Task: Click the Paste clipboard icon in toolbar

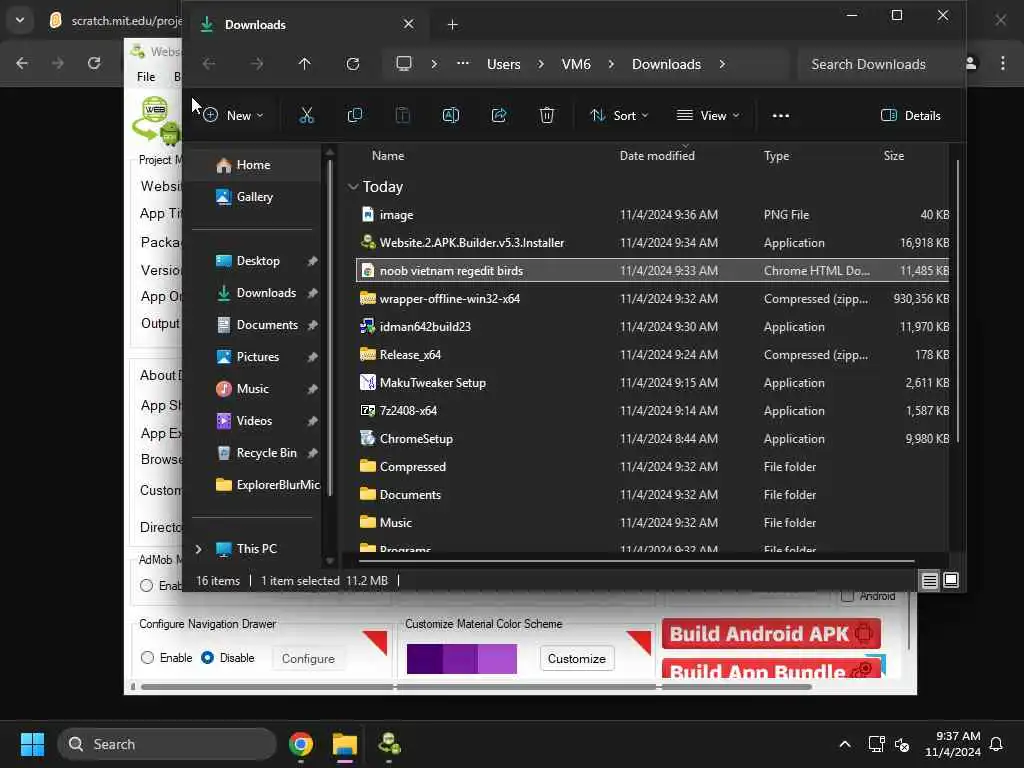Action: [403, 116]
